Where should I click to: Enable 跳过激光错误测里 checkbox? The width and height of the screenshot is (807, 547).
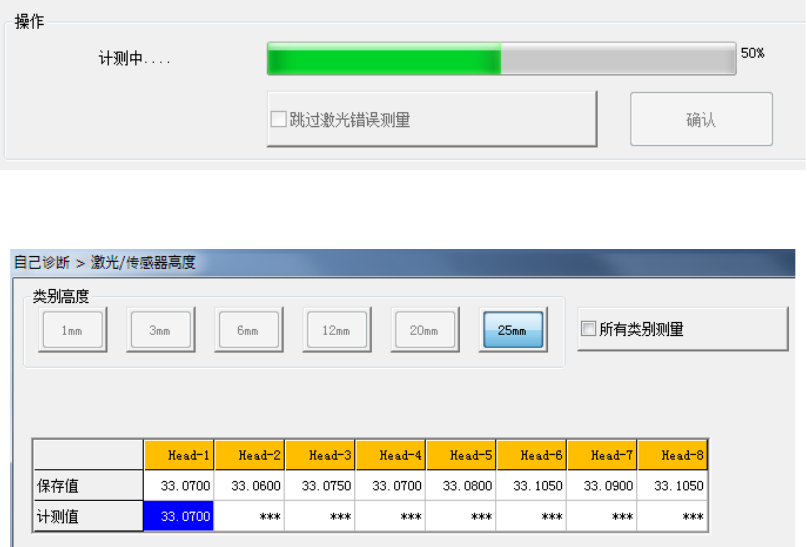pos(278,119)
